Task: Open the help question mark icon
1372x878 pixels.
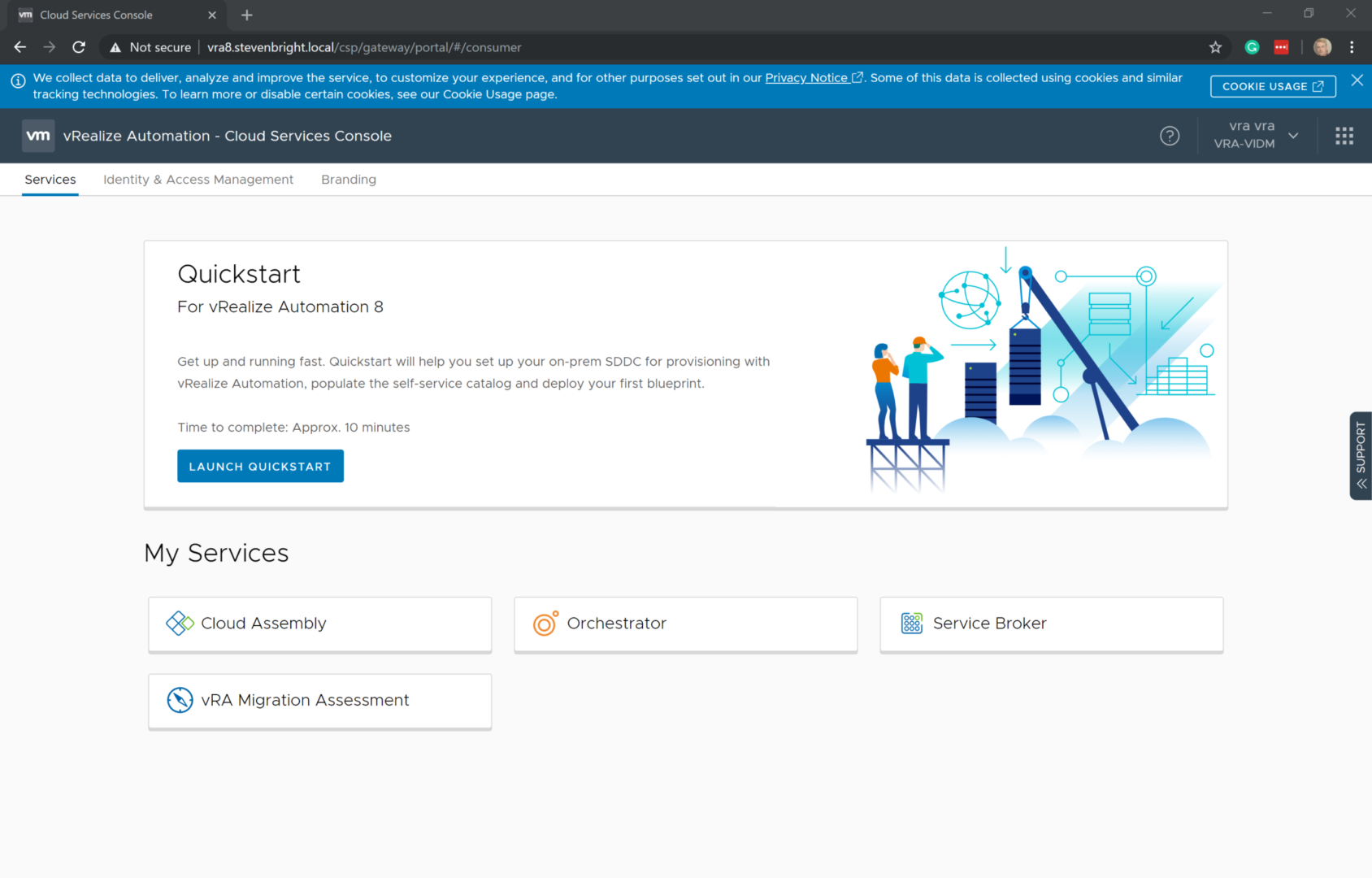Action: pyautogui.click(x=1169, y=136)
